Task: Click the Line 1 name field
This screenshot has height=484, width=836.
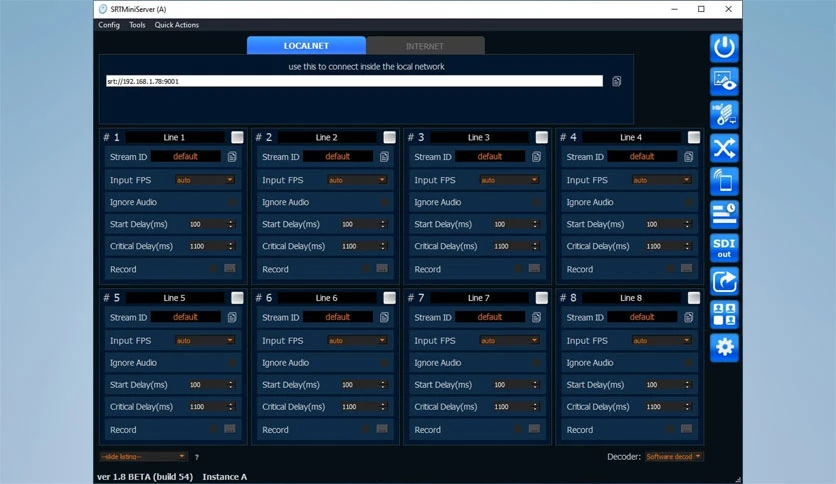Action: pos(174,137)
